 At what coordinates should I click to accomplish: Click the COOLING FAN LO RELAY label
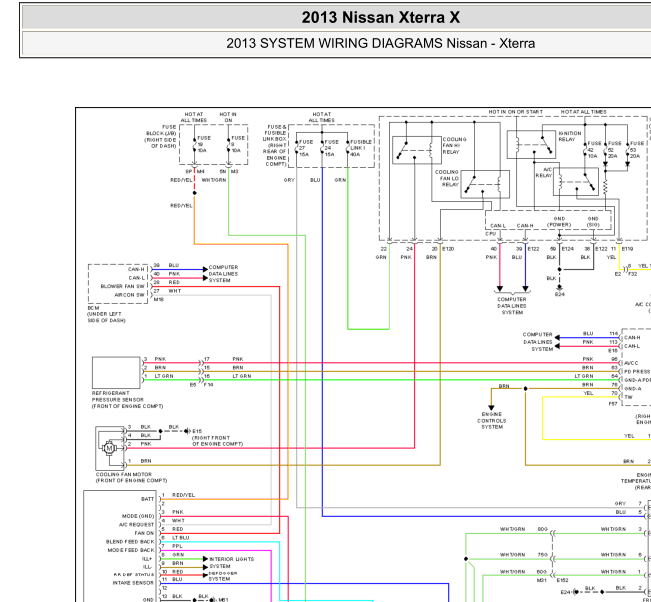click(x=447, y=178)
